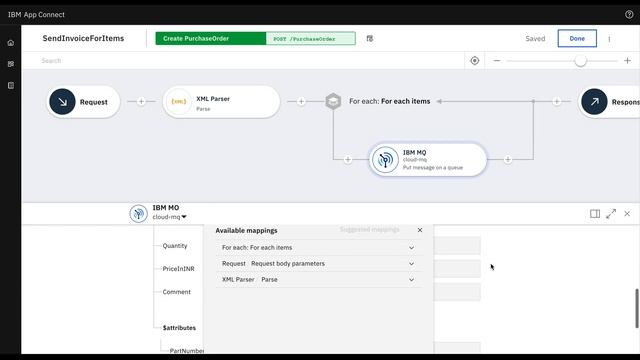Zoom in with the plus icon
Viewport: 640px width, 360px height.
click(627, 60)
